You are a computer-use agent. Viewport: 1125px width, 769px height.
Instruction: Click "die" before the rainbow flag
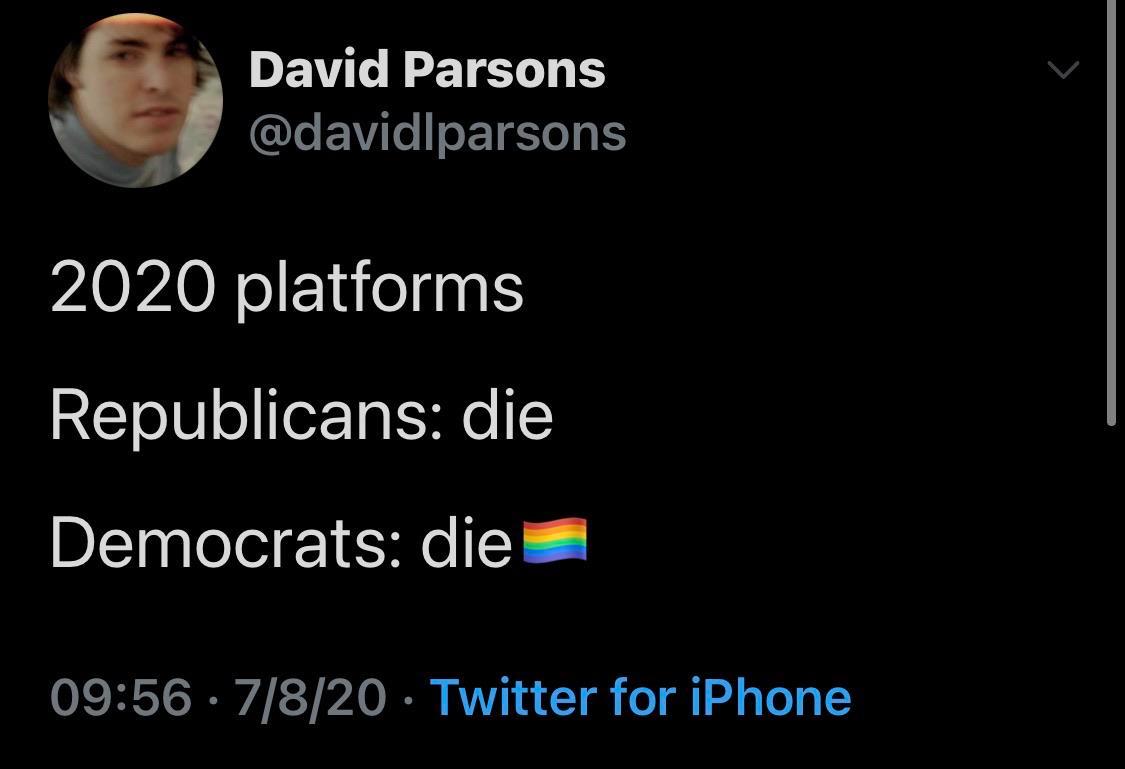pyautogui.click(x=466, y=543)
